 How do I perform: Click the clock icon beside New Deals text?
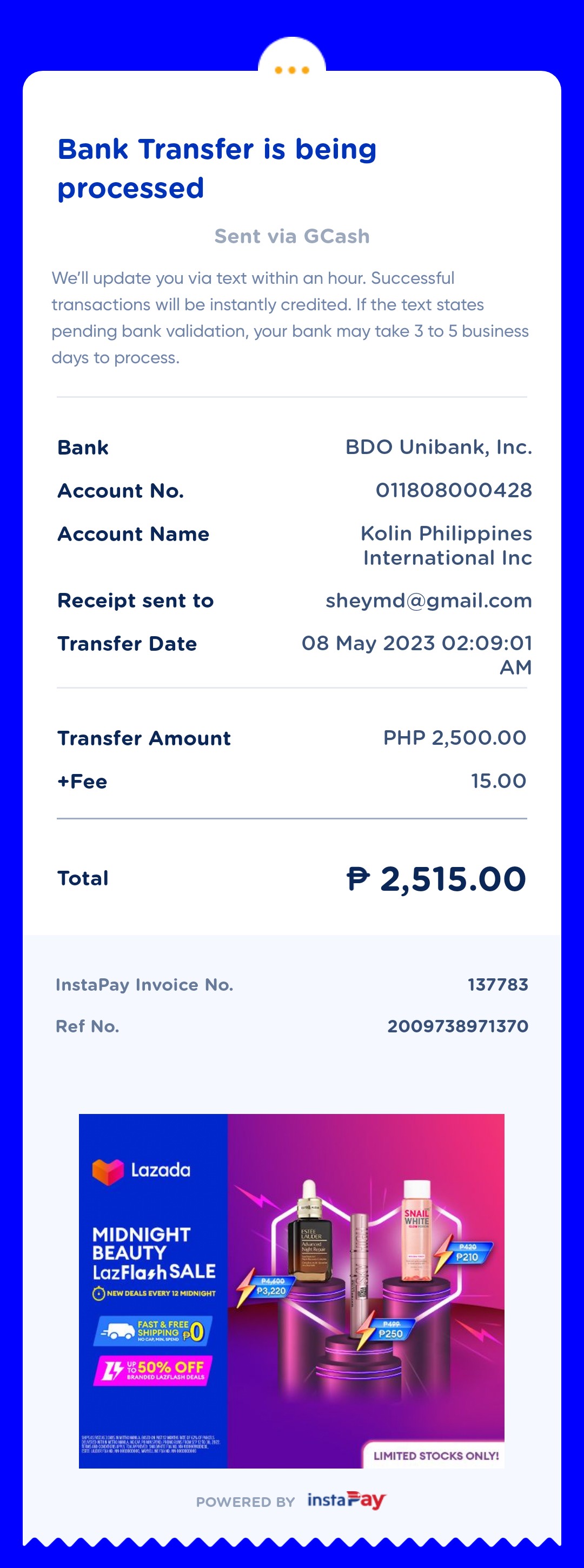point(98,1293)
